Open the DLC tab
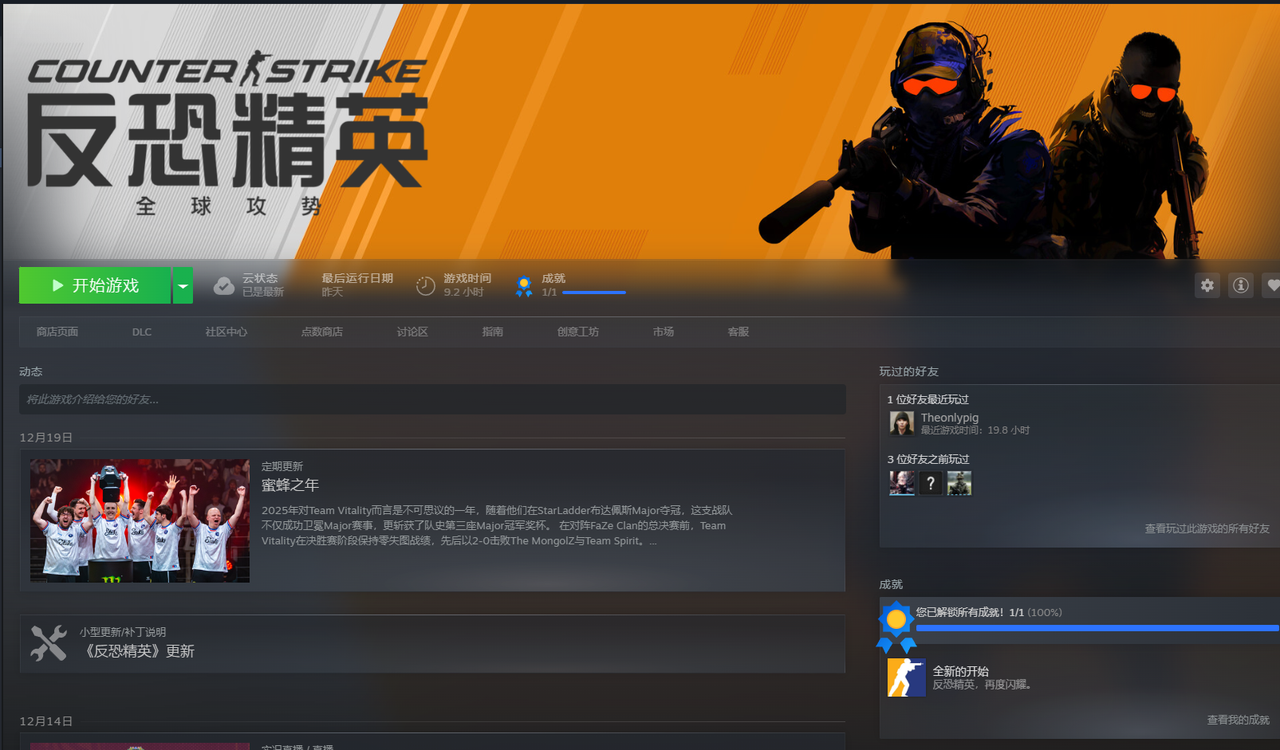The image size is (1280, 750). (142, 332)
